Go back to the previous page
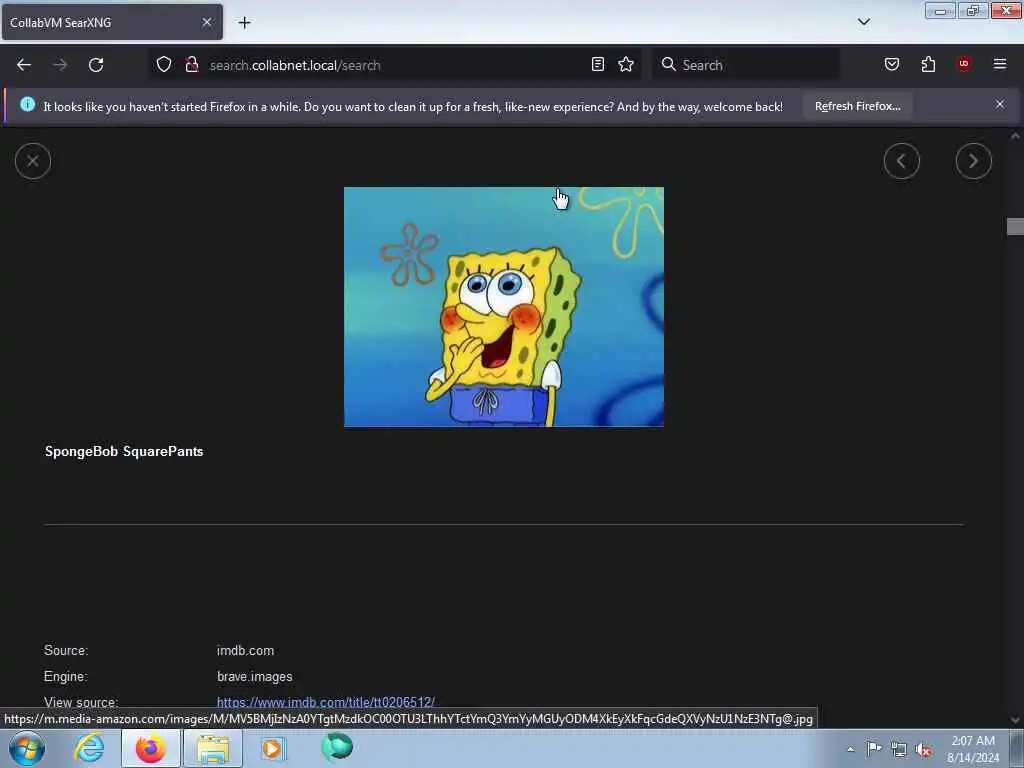 [x=24, y=65]
